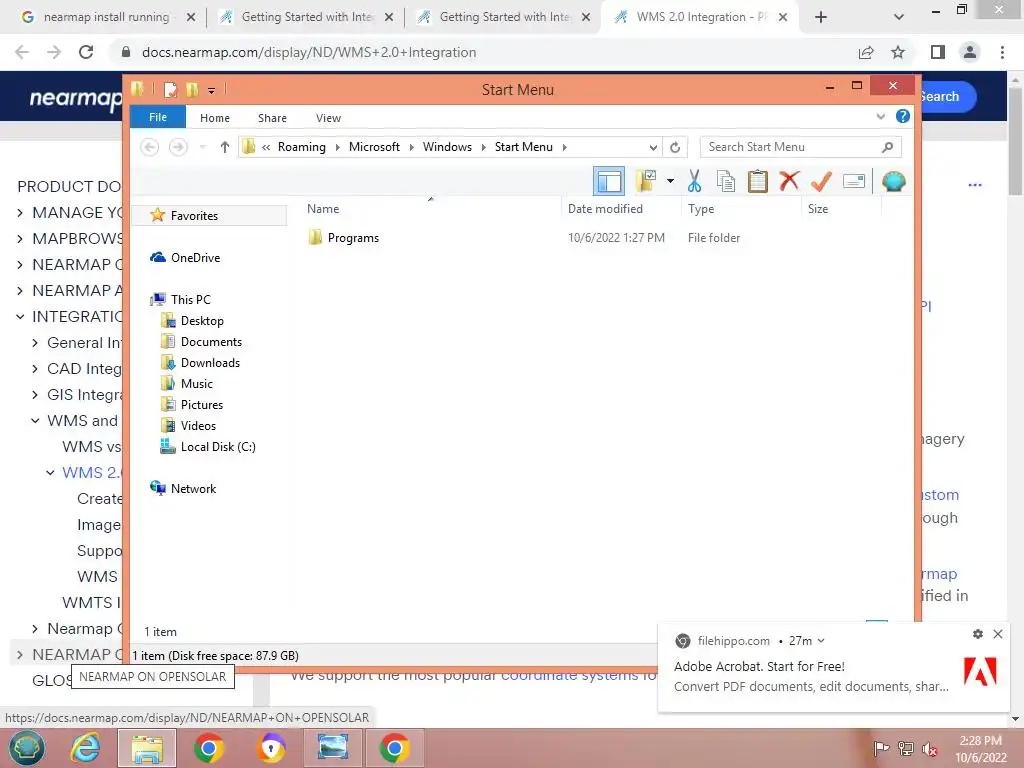
Task: Select the Microsoft breadcrumb segment
Action: pos(374,147)
